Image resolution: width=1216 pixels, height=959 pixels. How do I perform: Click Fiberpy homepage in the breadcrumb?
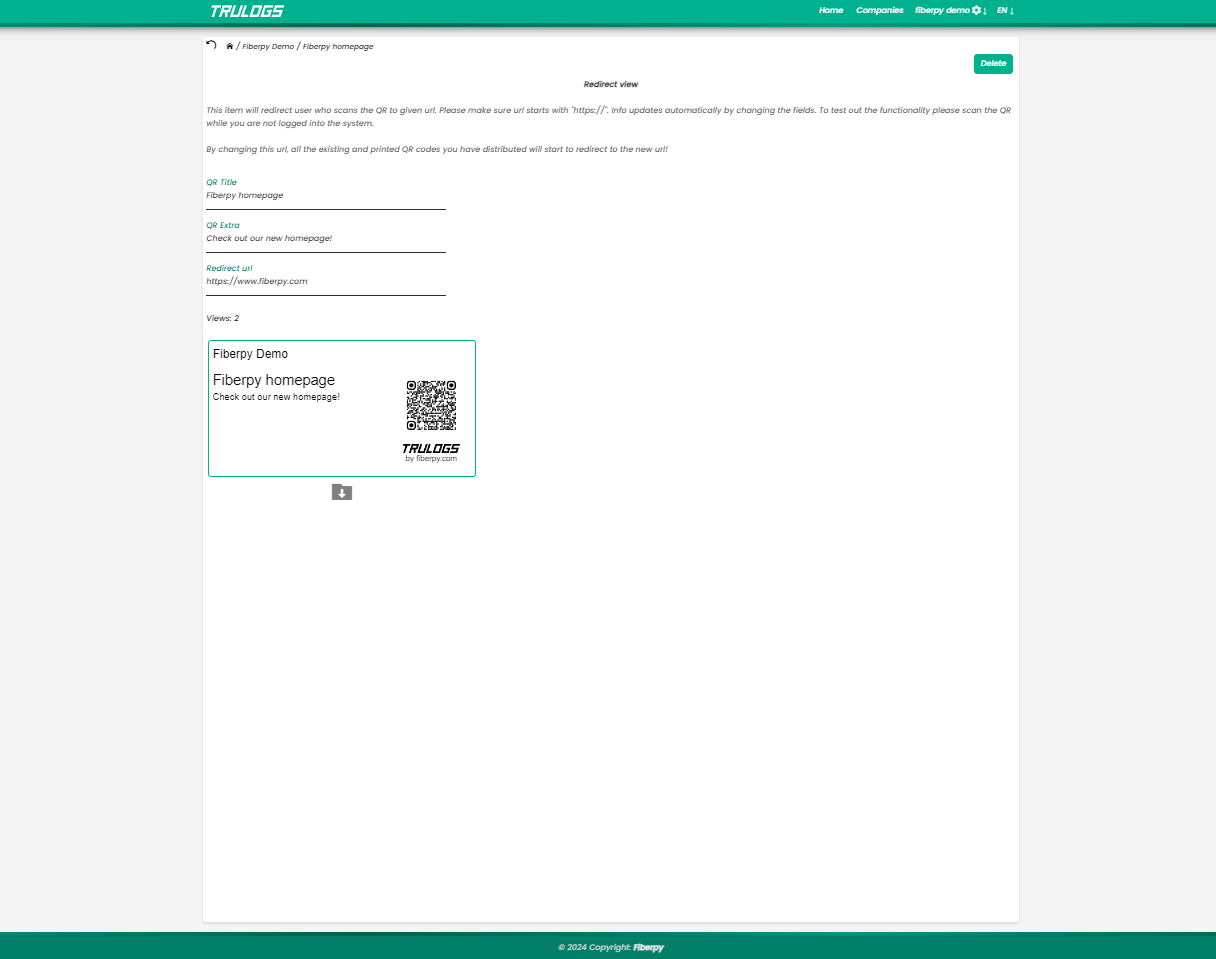coord(338,47)
